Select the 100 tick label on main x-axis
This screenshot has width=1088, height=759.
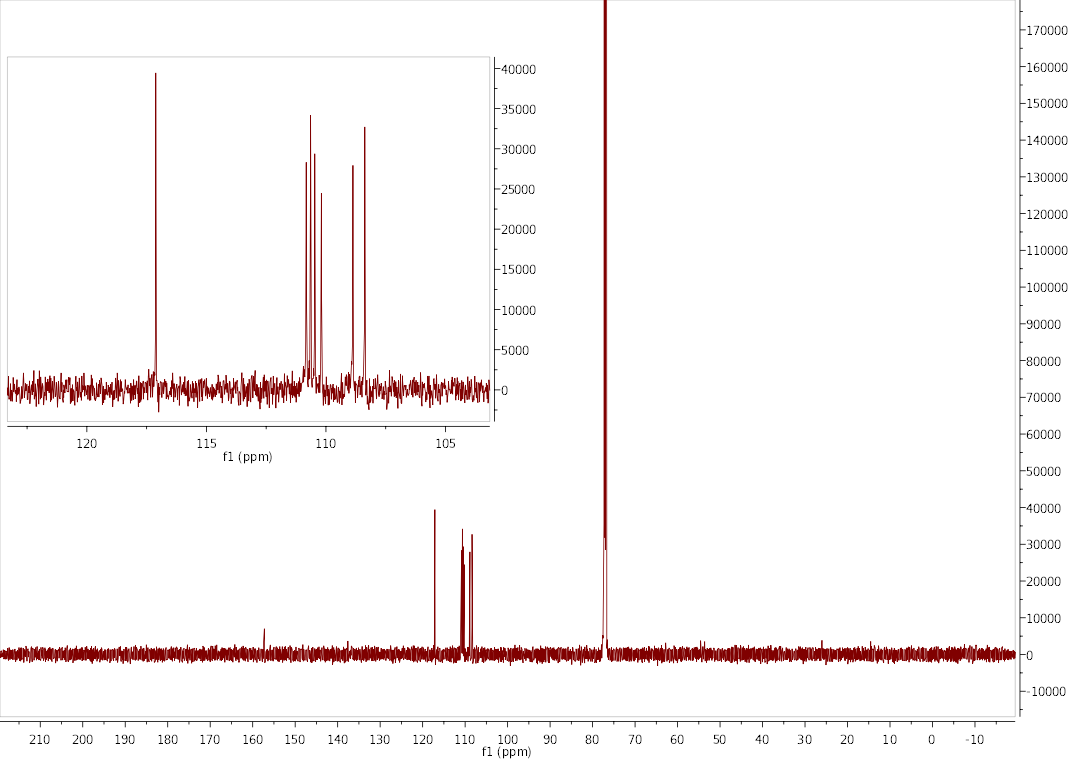pyautogui.click(x=507, y=740)
